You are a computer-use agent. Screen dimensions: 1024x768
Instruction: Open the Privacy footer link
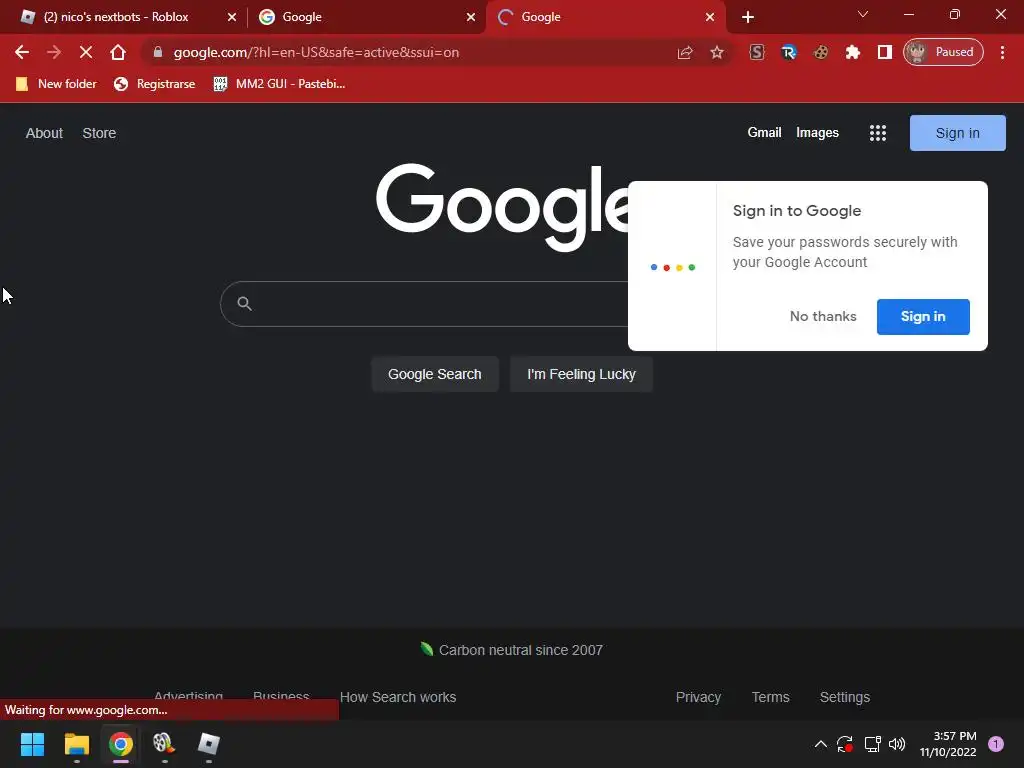698,697
